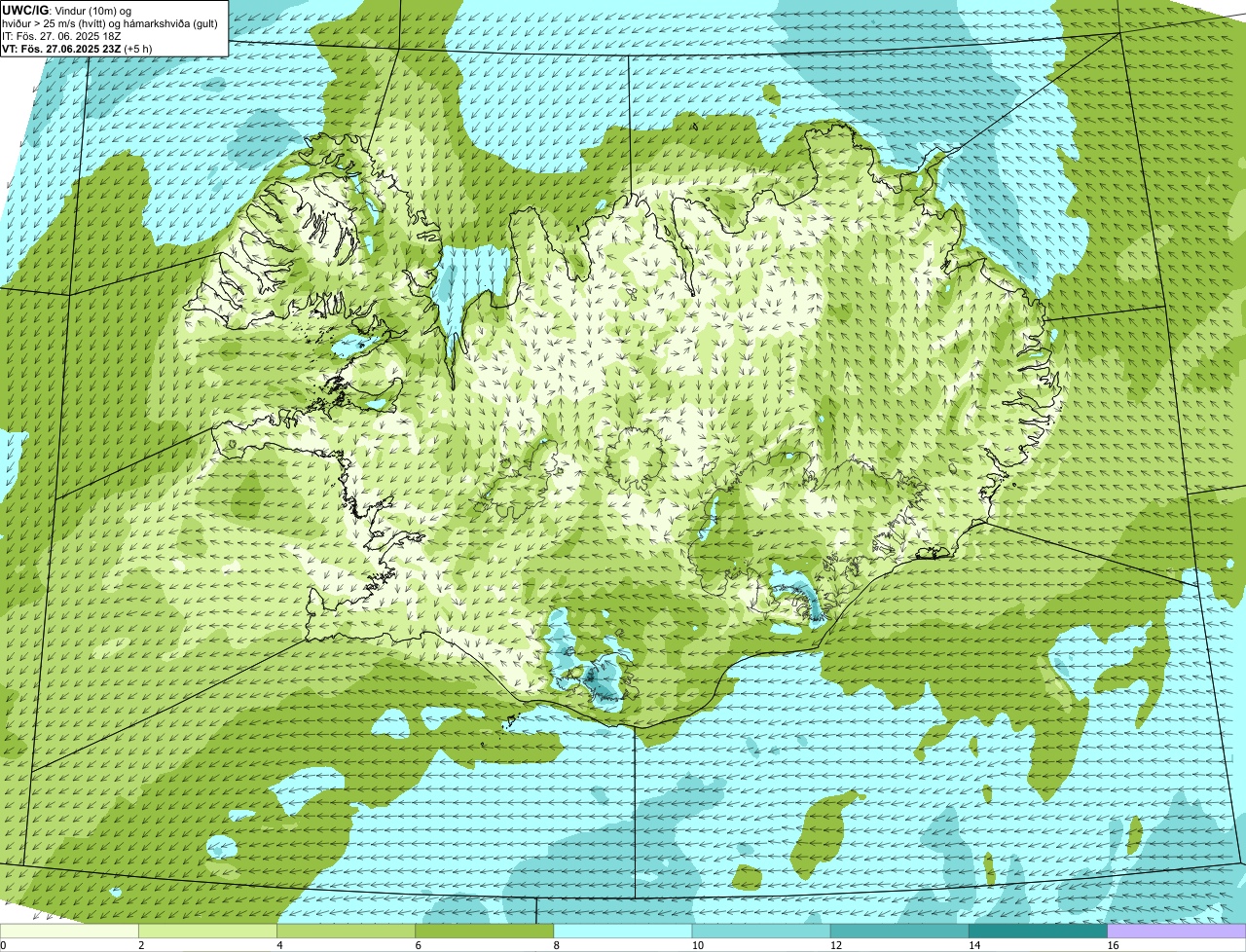Viewport: 1246px width, 952px height.
Task: Click the pale cyan 8–10 legend swatch
Action: coord(623,931)
